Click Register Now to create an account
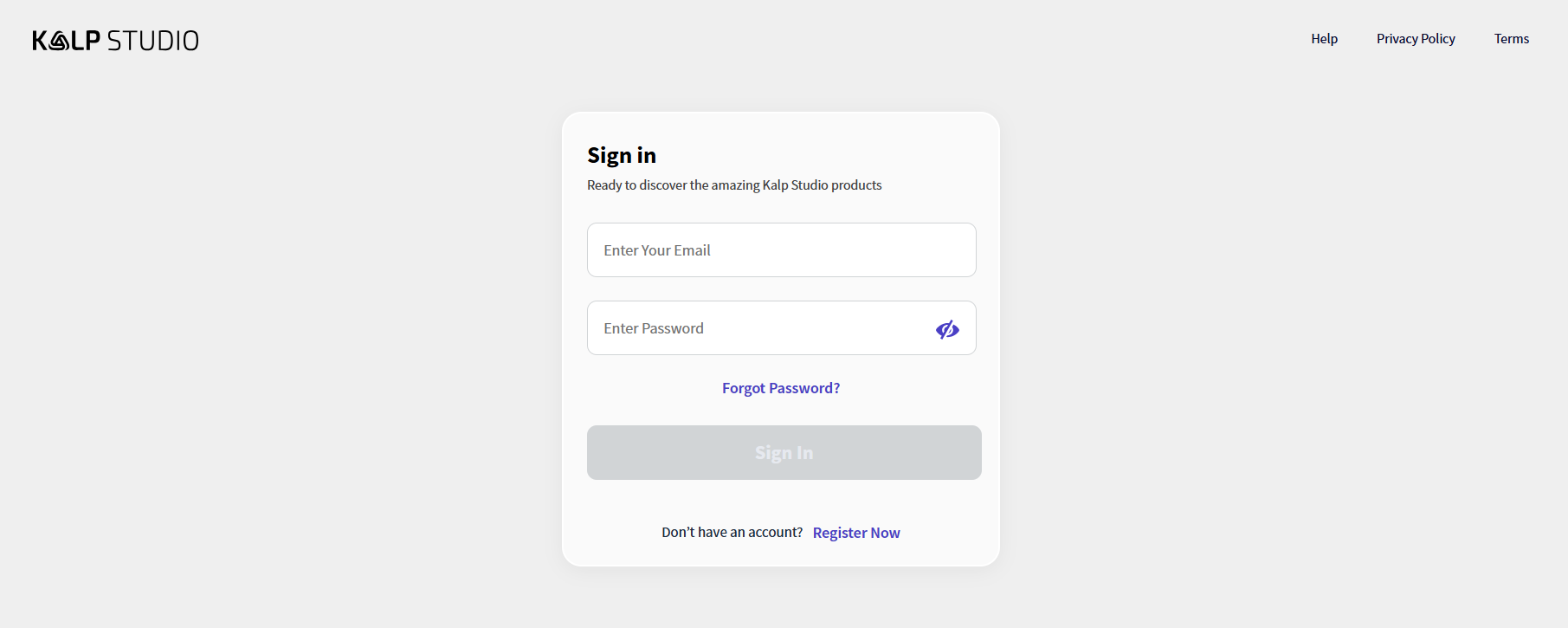The image size is (1568, 628). [x=856, y=533]
